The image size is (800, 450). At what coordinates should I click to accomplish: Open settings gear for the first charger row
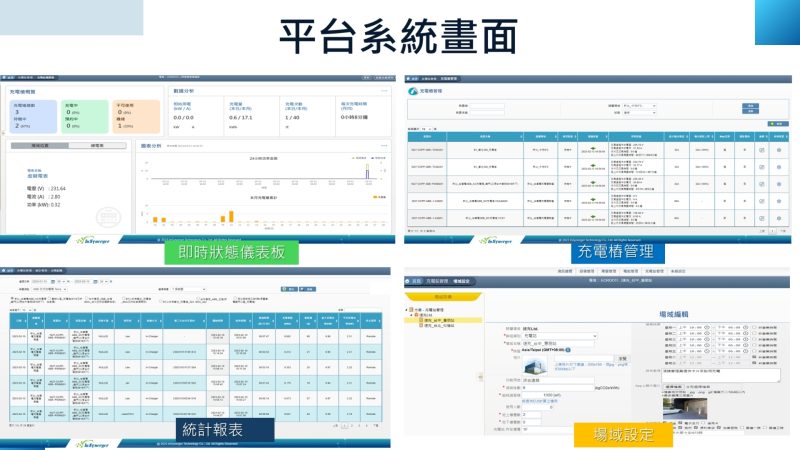pyautogui.click(x=780, y=150)
